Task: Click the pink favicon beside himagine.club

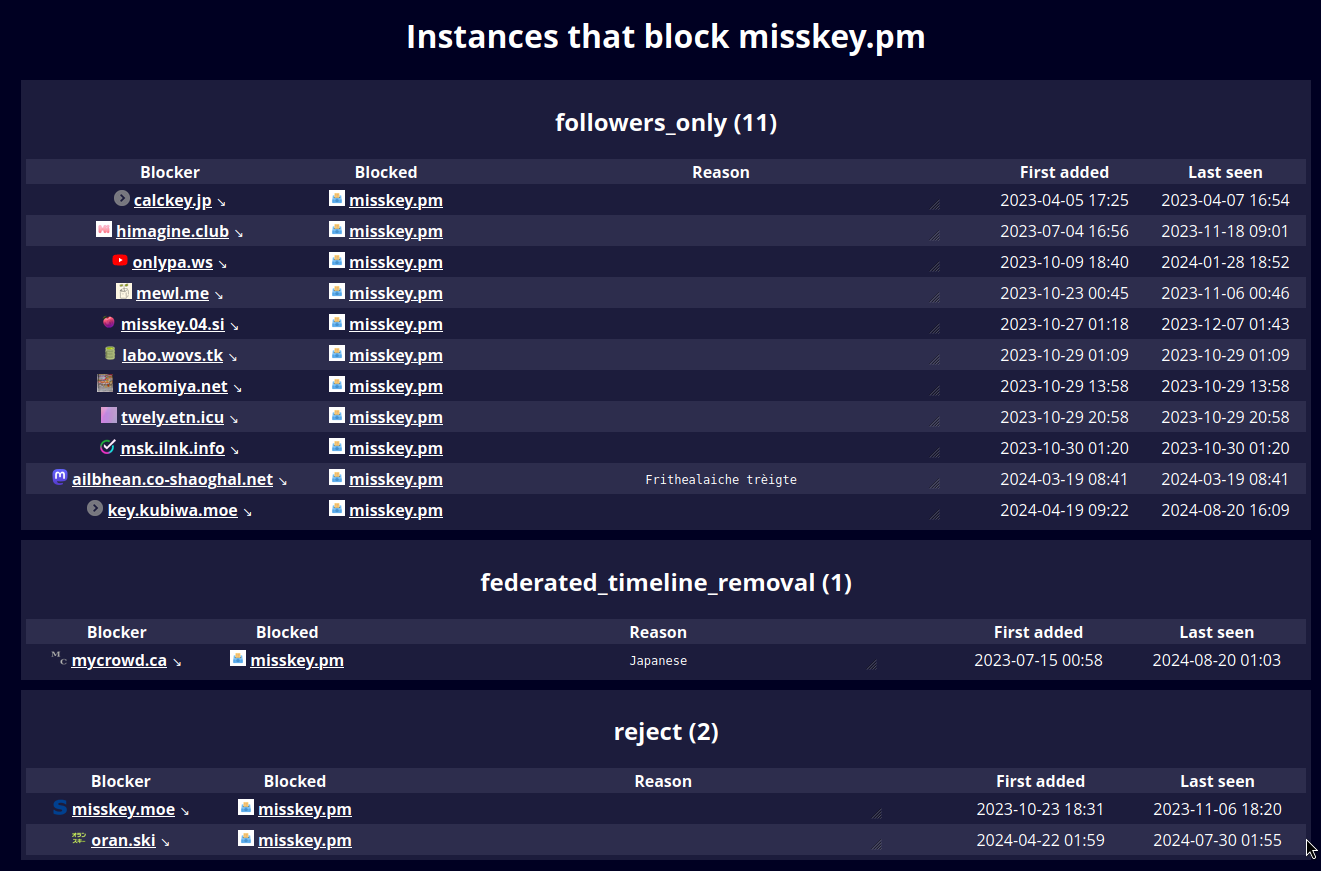Action: [x=104, y=230]
